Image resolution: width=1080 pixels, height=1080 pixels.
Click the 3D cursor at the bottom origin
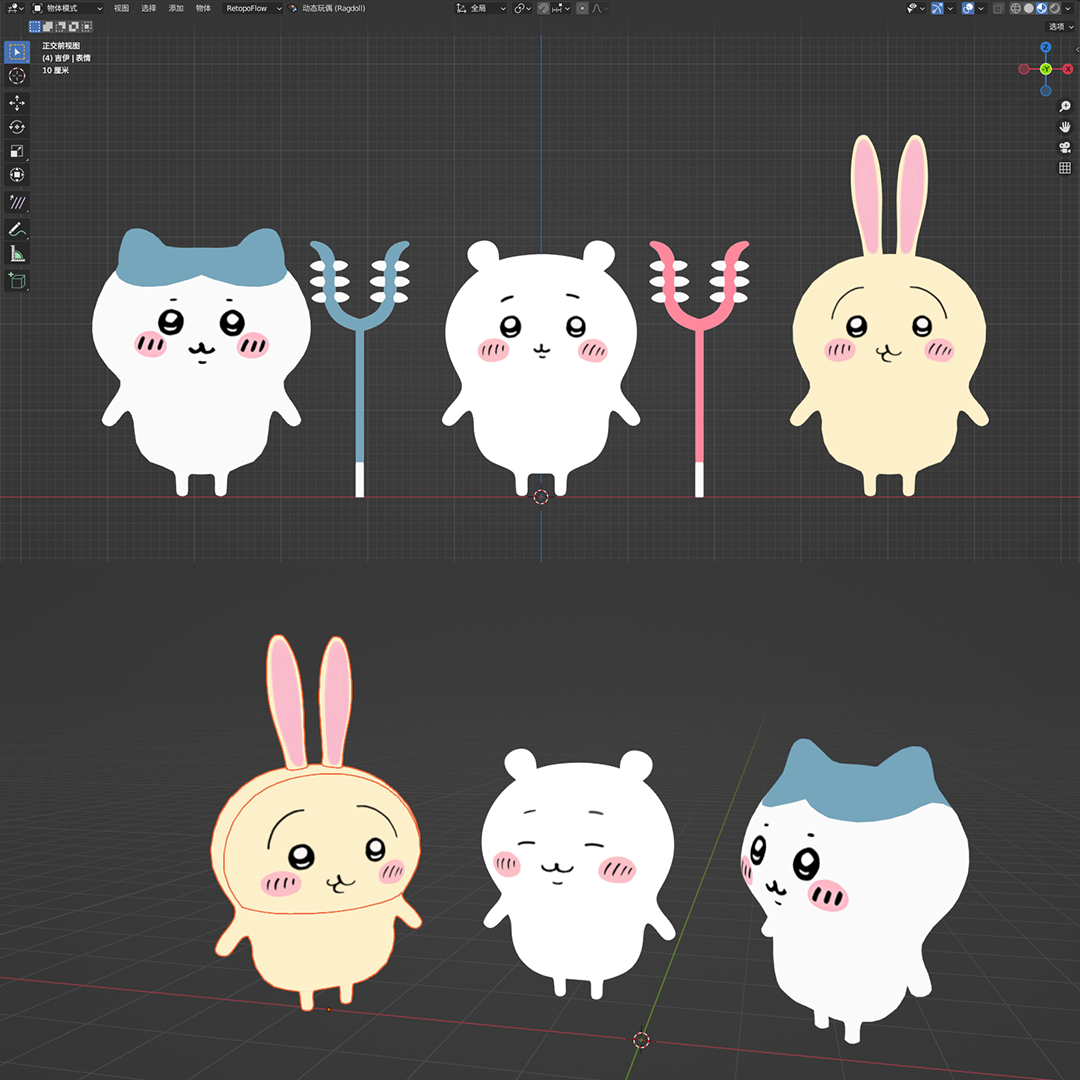point(641,1039)
